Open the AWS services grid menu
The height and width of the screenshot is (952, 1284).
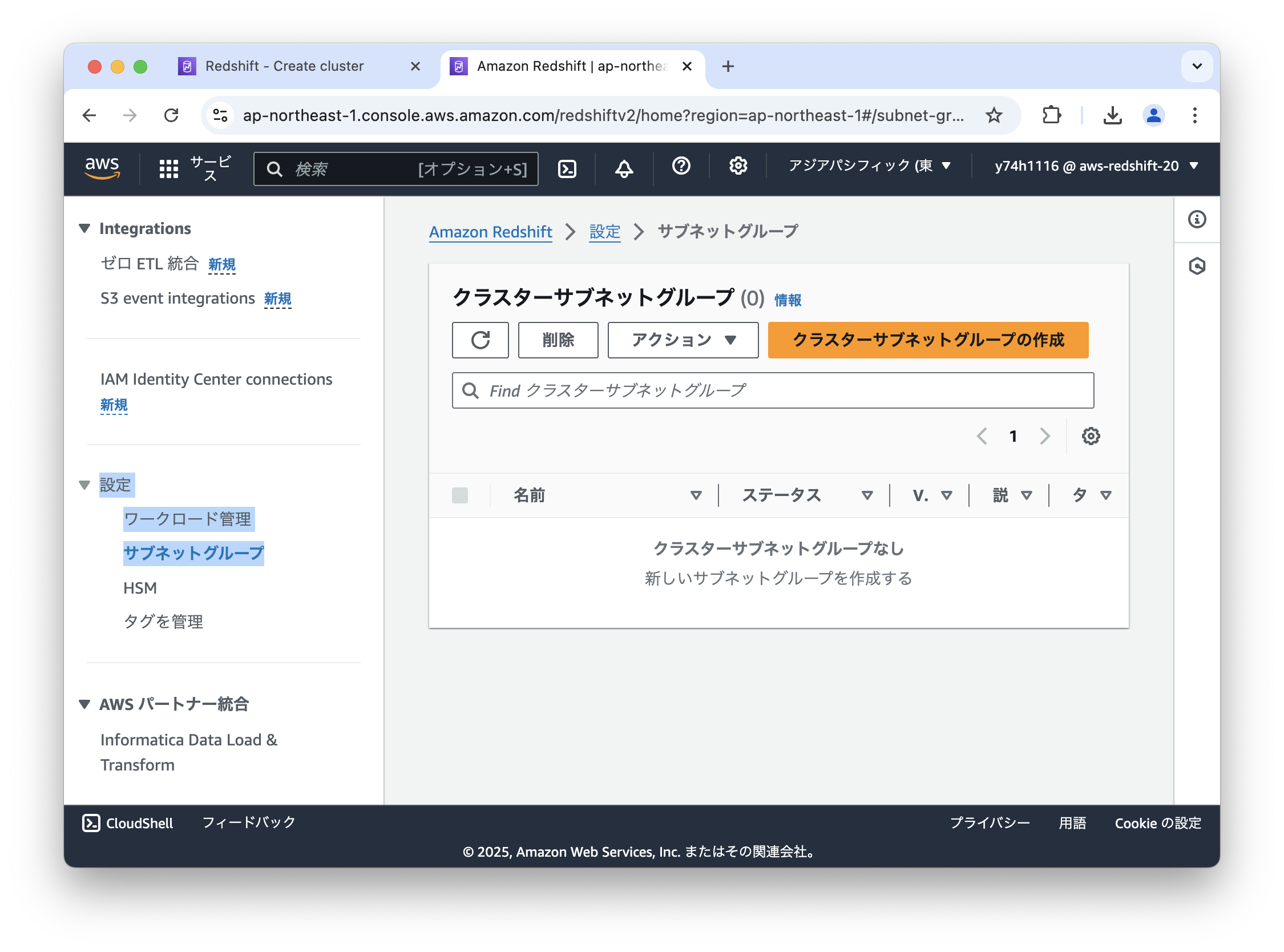[168, 168]
